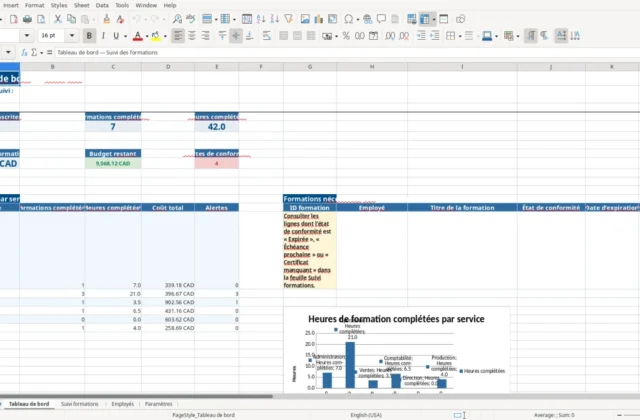Click the Split Window icon

tap(444, 19)
